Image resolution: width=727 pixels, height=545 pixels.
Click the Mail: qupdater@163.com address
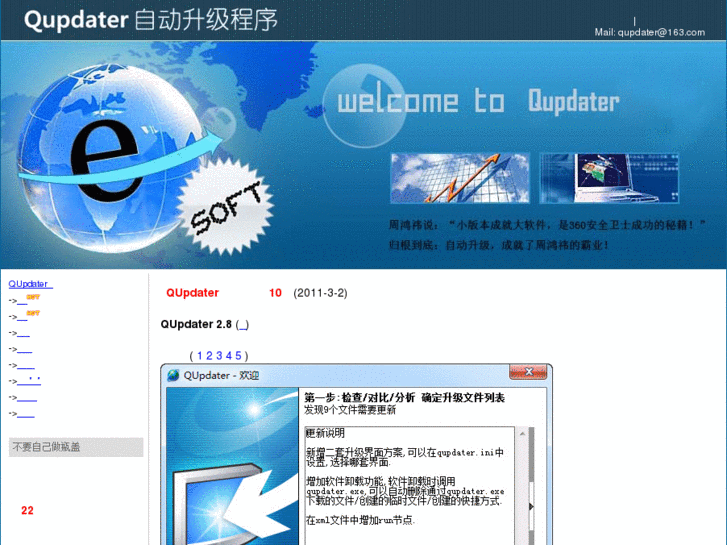(650, 32)
